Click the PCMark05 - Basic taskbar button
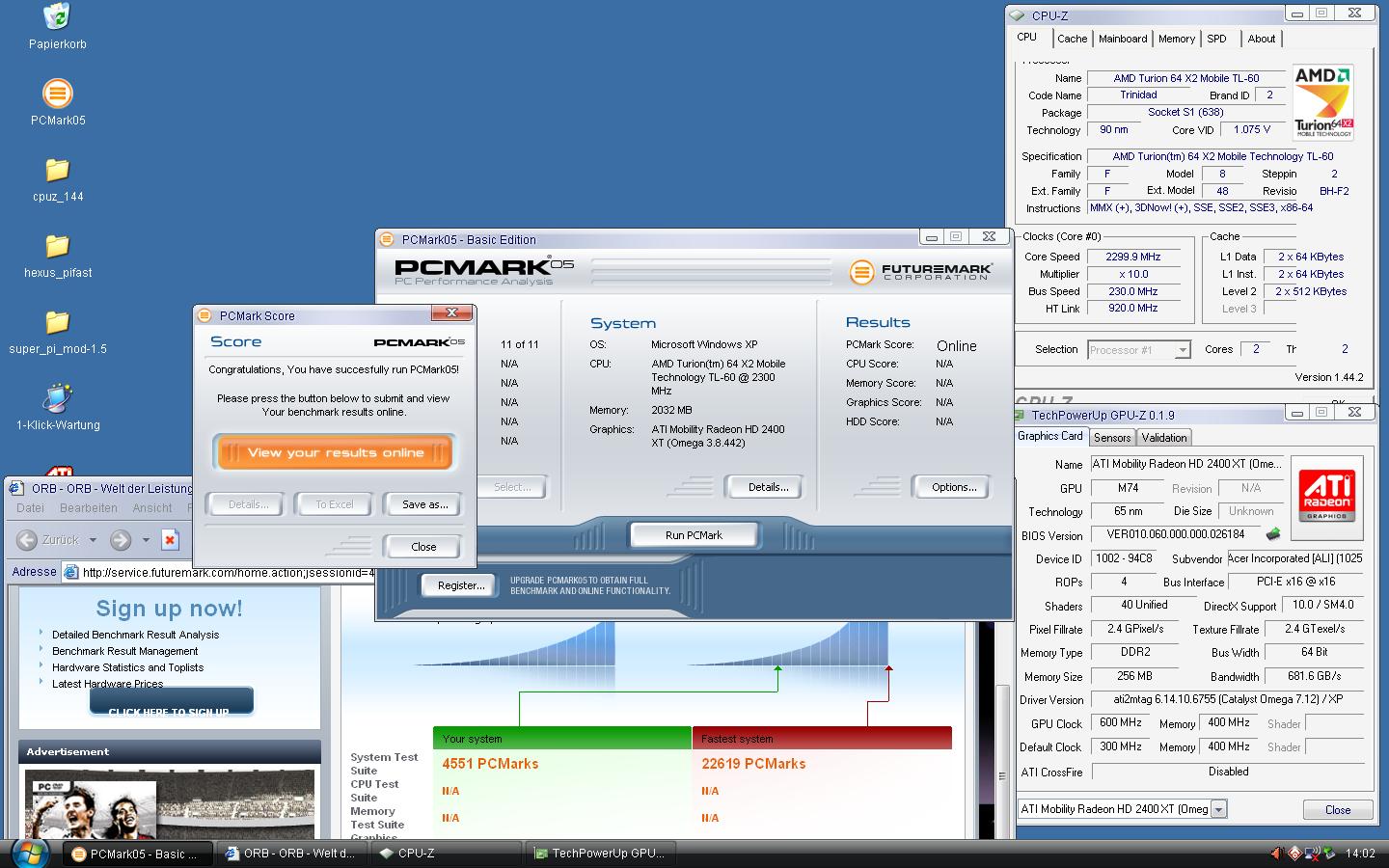Screen dimensions: 1389x868 pyautogui.click(x=138, y=854)
